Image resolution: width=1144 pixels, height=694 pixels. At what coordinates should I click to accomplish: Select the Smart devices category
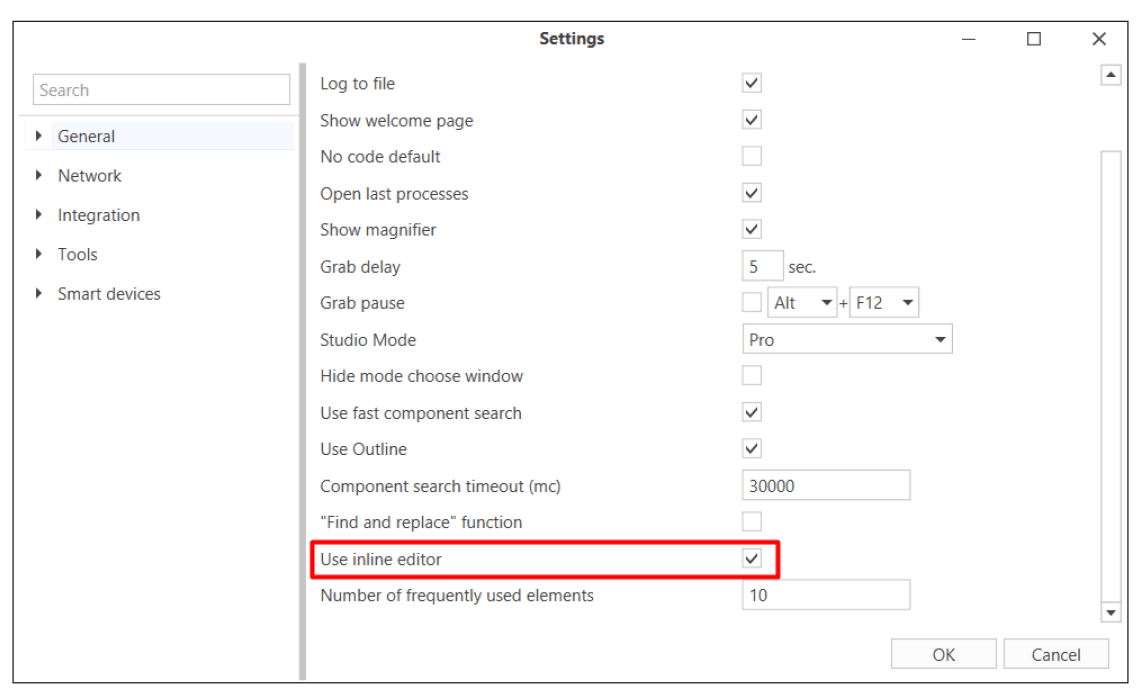pyautogui.click(x=108, y=294)
